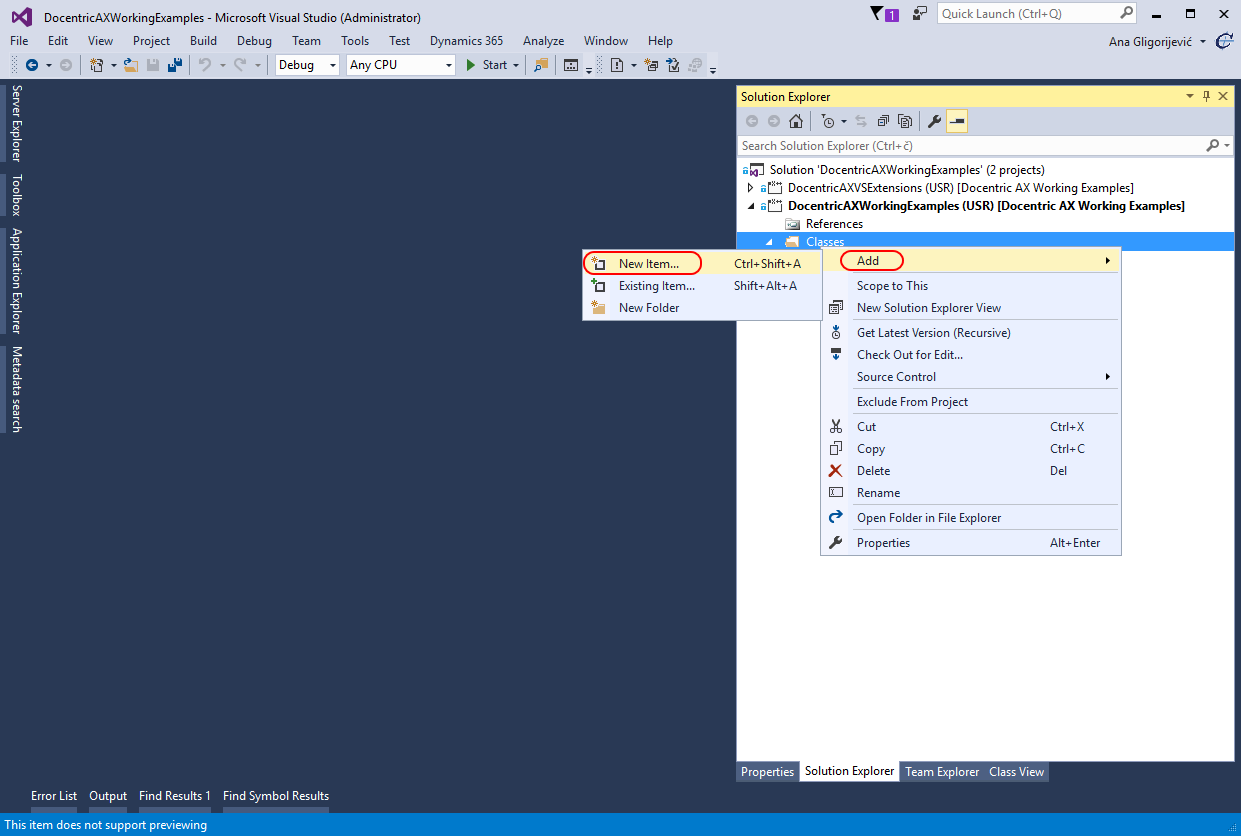Image resolution: width=1241 pixels, height=836 pixels.
Task: Click the New Project toolbar icon
Action: (97, 65)
